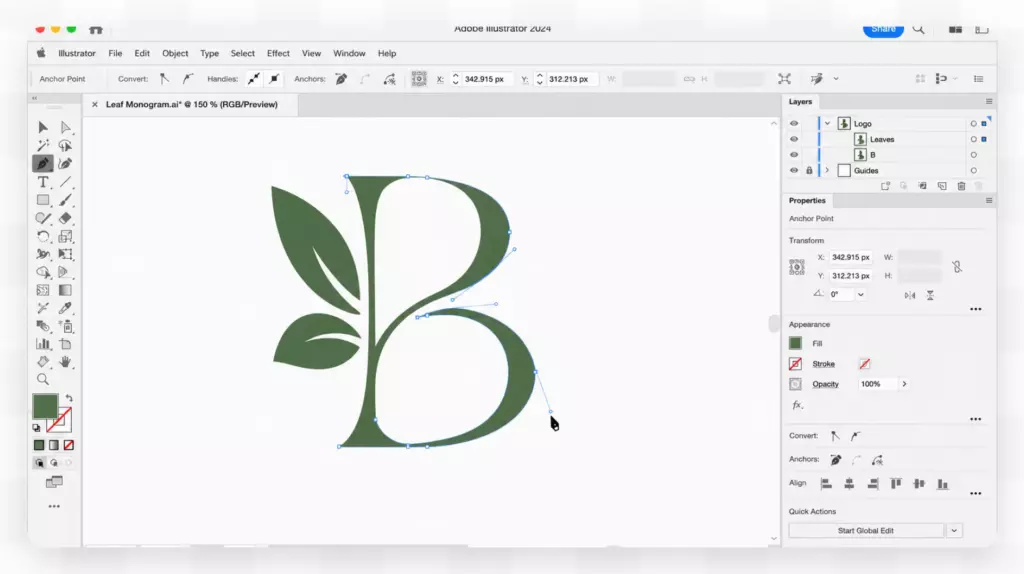Unlock the Guides layer
The width and height of the screenshot is (1024, 574).
click(809, 170)
